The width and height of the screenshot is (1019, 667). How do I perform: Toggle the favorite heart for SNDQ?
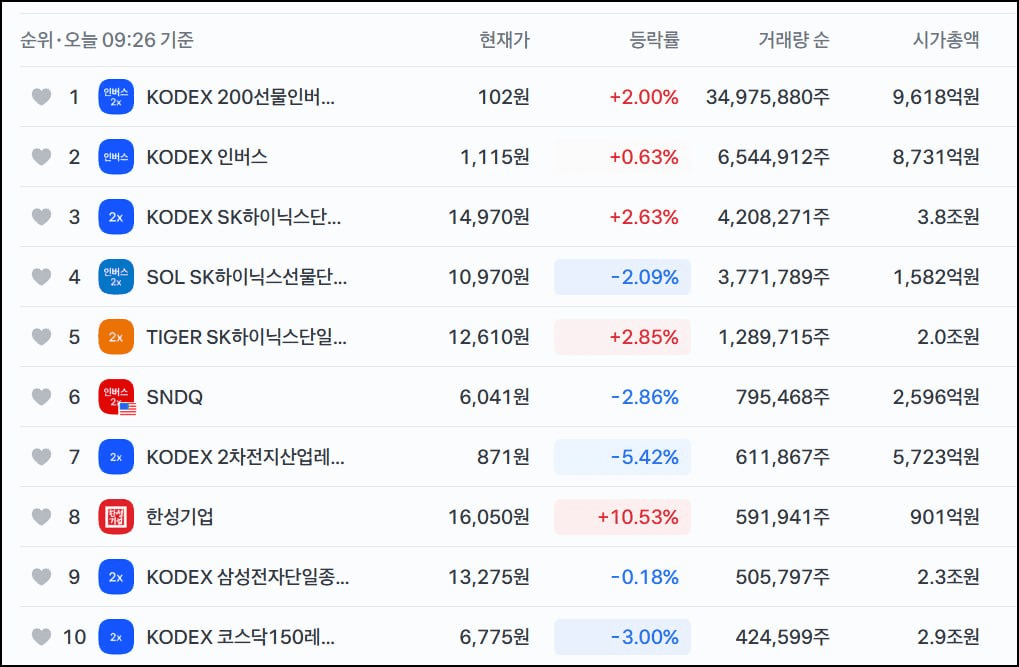(x=42, y=397)
